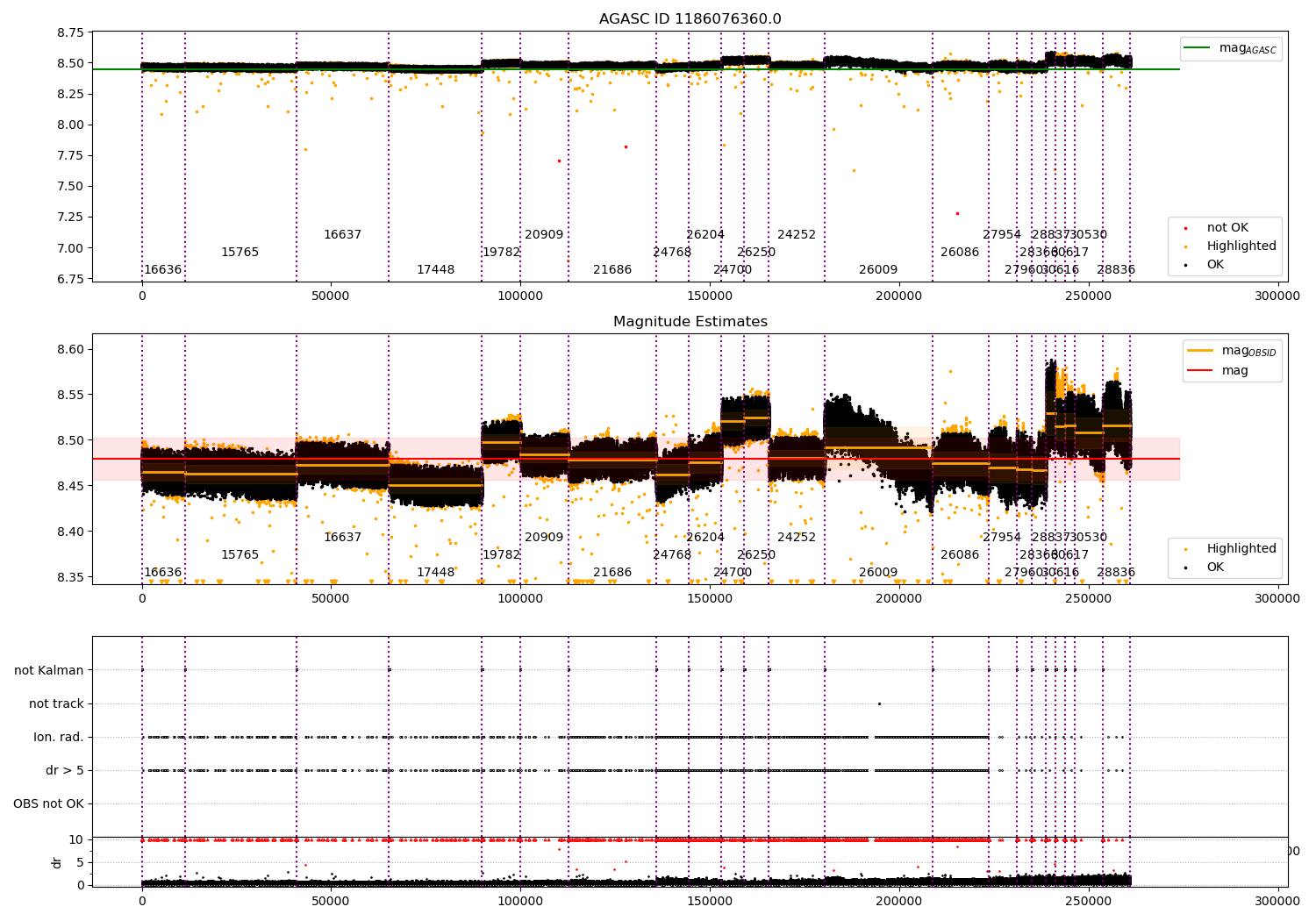Click the 5 tick on dr axis
This screenshot has width=1316, height=921.
(81, 862)
